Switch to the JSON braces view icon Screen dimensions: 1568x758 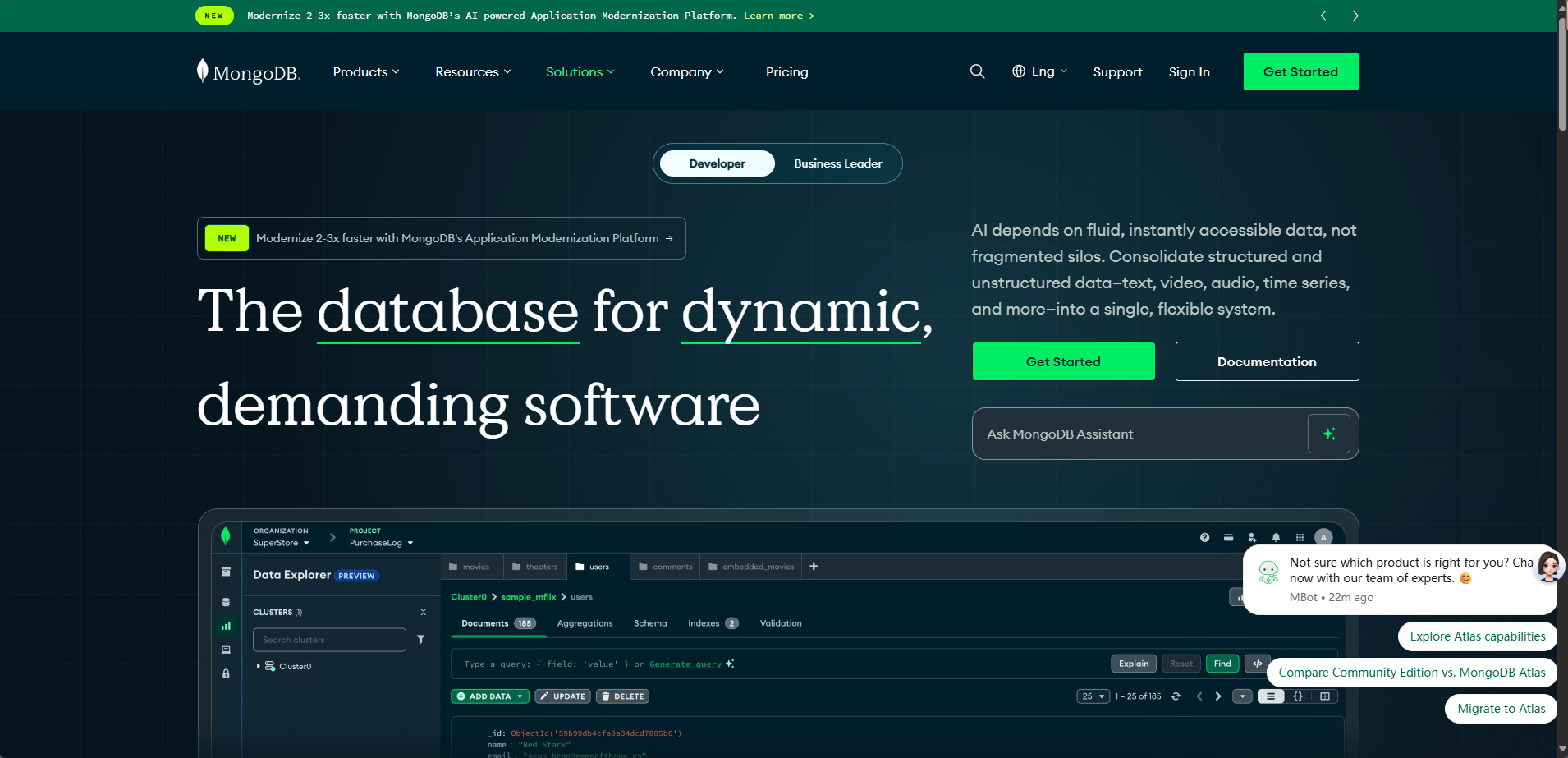[x=1298, y=696]
